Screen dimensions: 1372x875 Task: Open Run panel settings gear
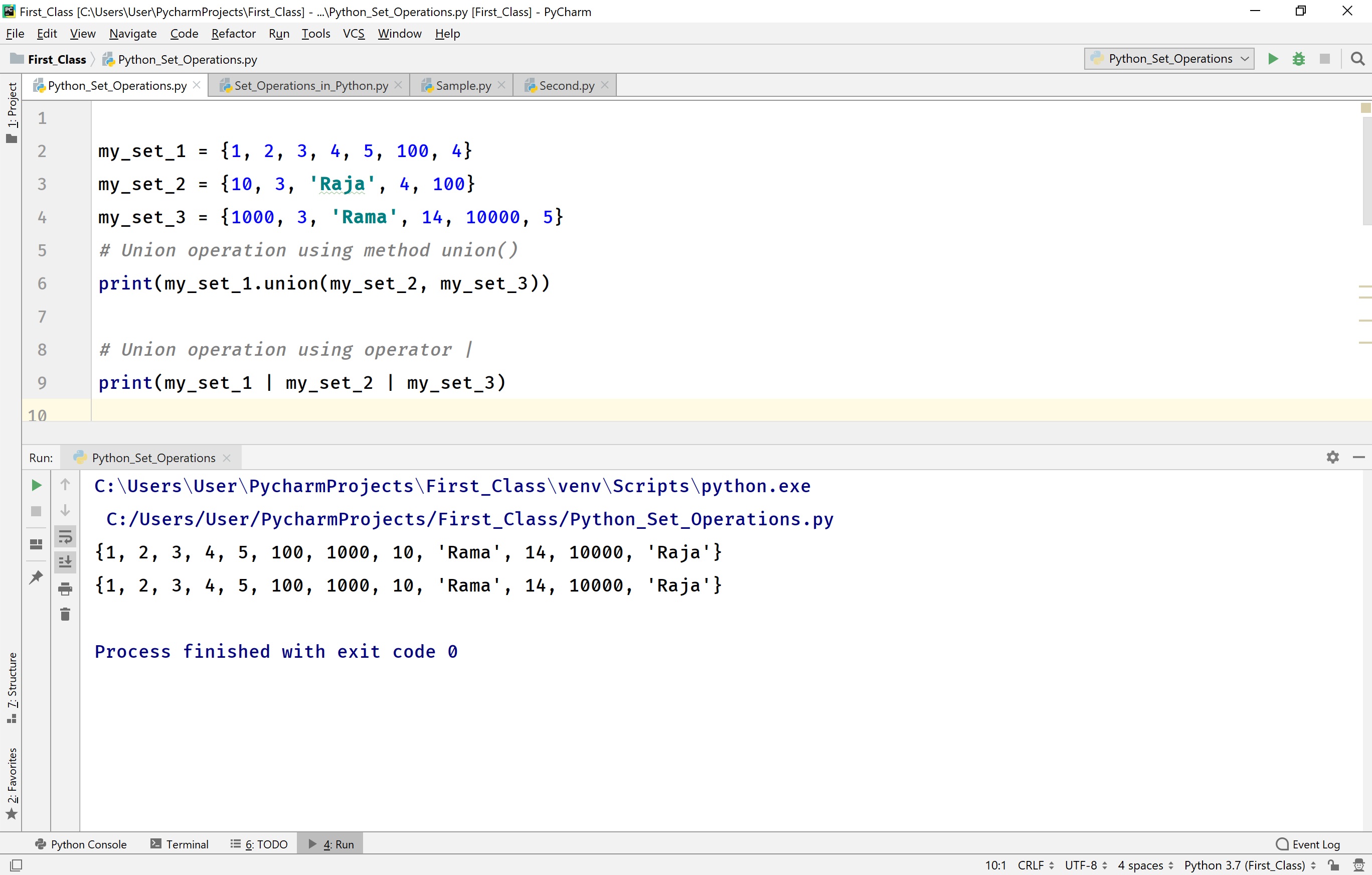(x=1333, y=457)
